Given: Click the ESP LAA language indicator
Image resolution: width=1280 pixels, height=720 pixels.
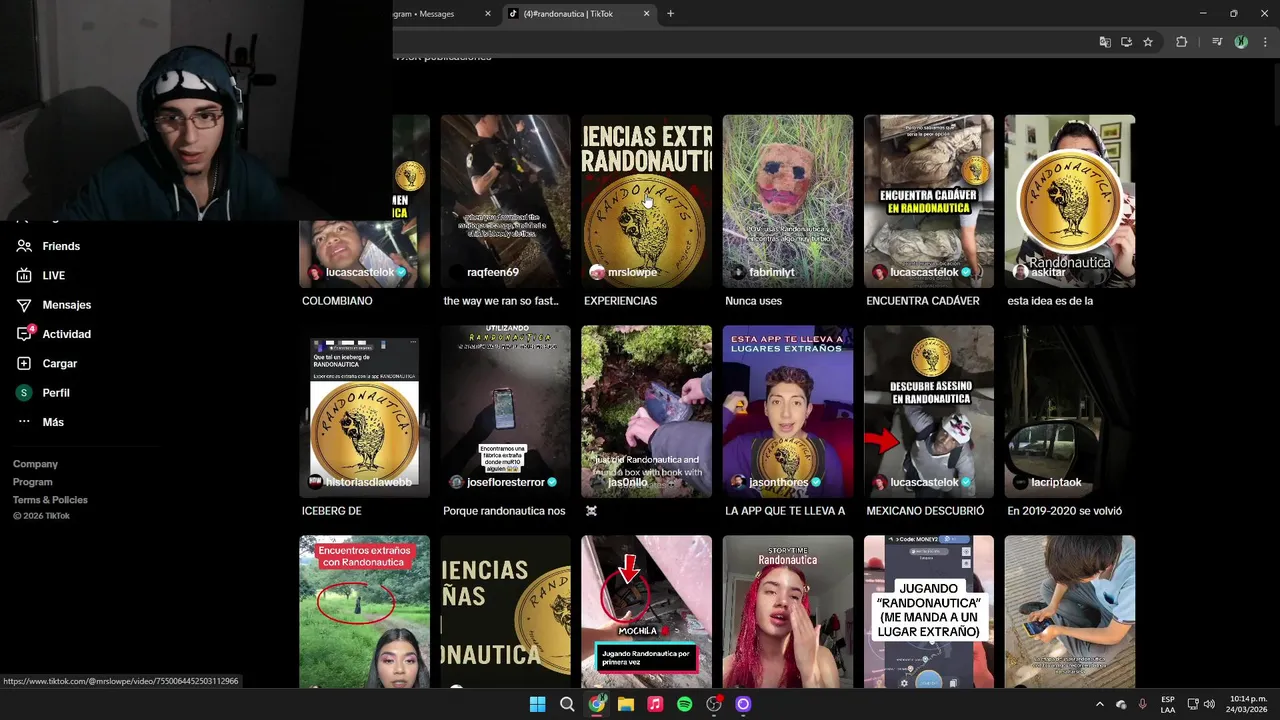Looking at the screenshot, I should [x=1168, y=704].
